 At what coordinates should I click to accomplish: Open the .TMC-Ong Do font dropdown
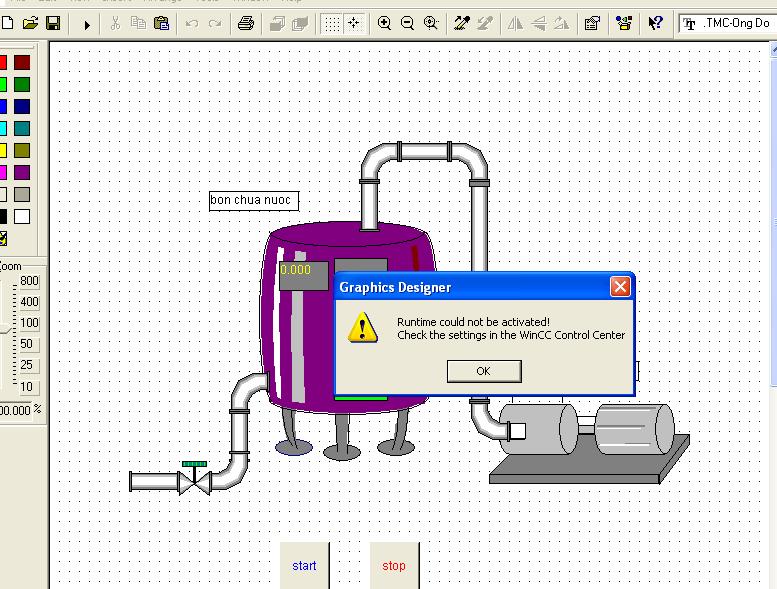tap(728, 23)
